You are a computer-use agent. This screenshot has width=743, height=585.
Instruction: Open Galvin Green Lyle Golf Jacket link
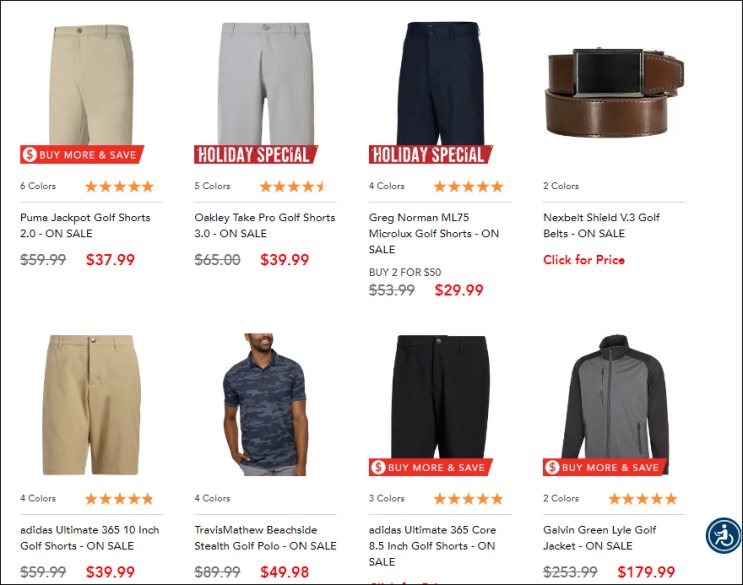[x=599, y=538]
